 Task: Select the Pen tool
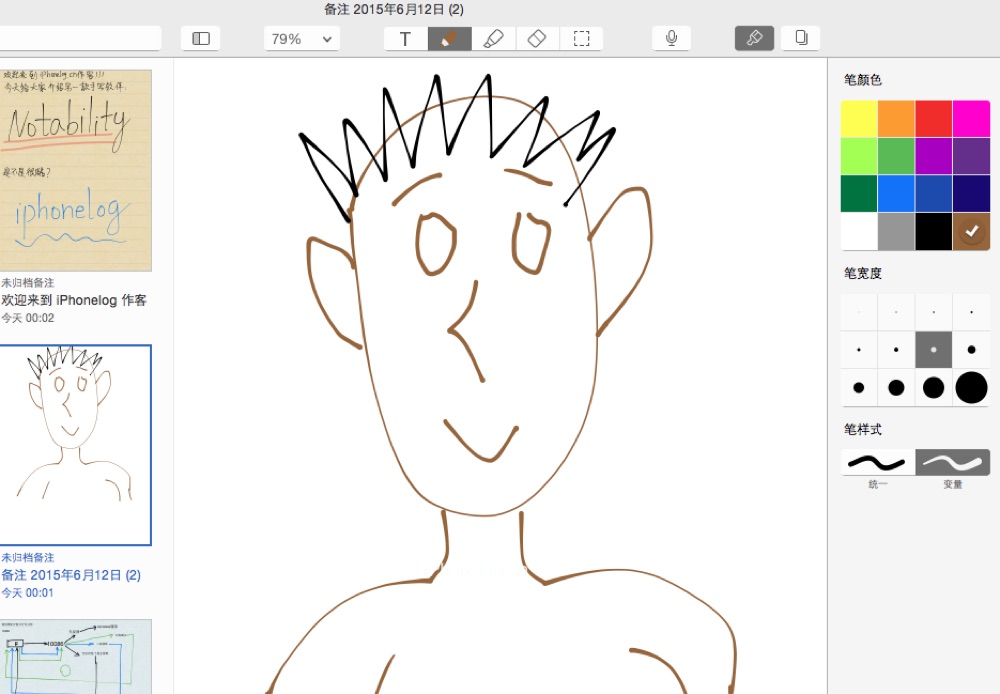(450, 39)
